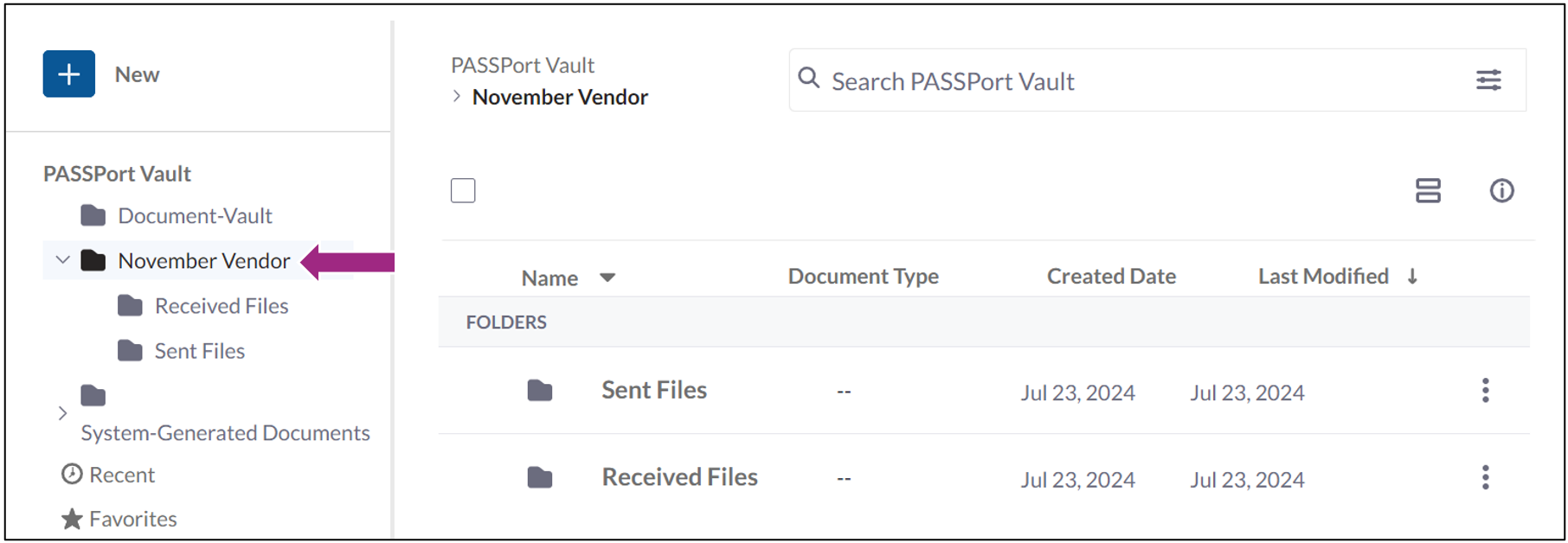Open the three-dot menu for Sent Files
Viewport: 1568px width, 543px height.
tap(1485, 391)
